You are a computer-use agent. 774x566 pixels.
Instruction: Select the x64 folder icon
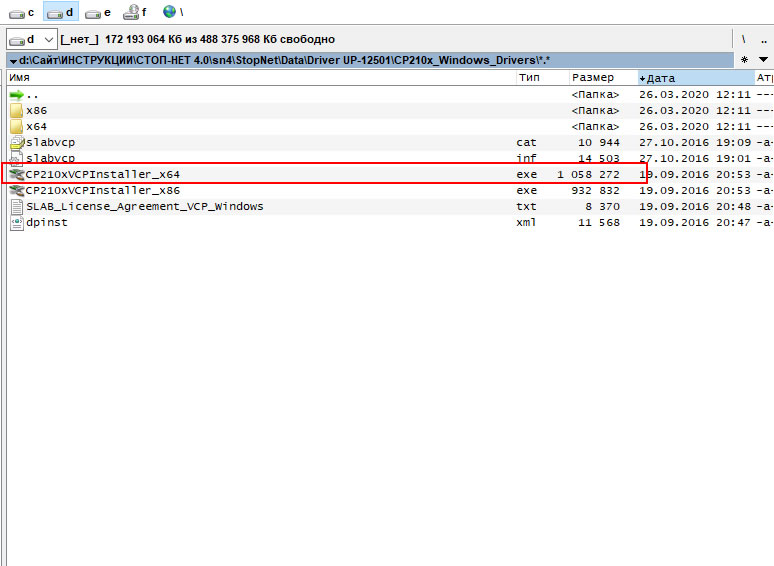[x=16, y=126]
